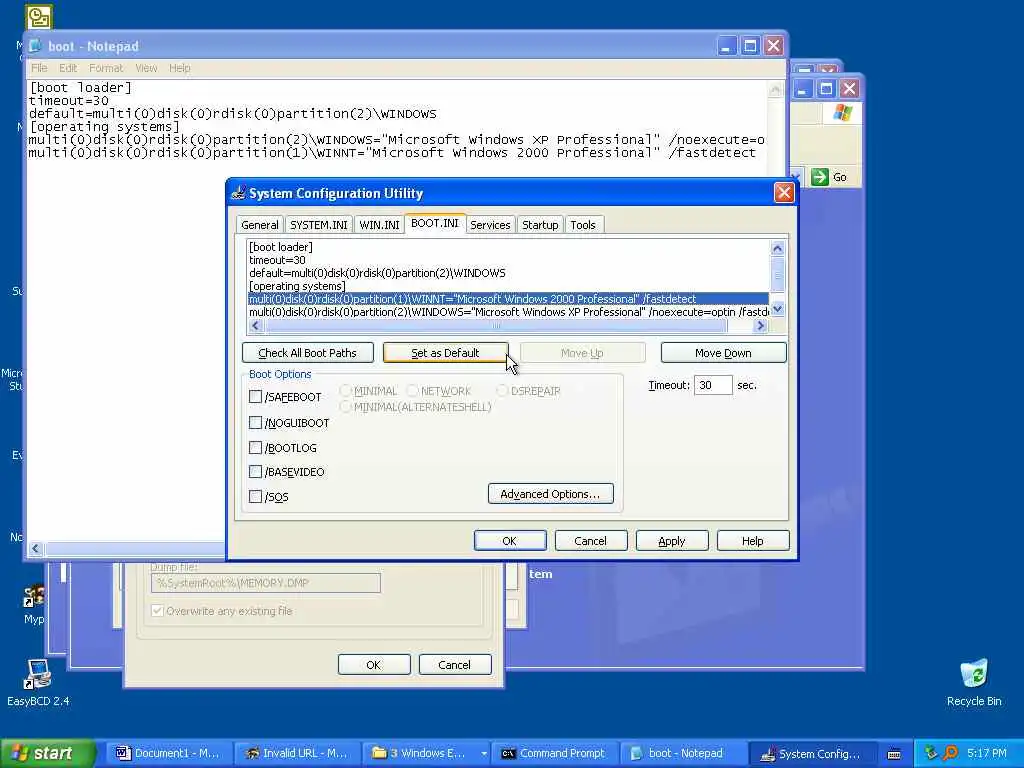Select the BOOT.INI tab

click(x=434, y=223)
